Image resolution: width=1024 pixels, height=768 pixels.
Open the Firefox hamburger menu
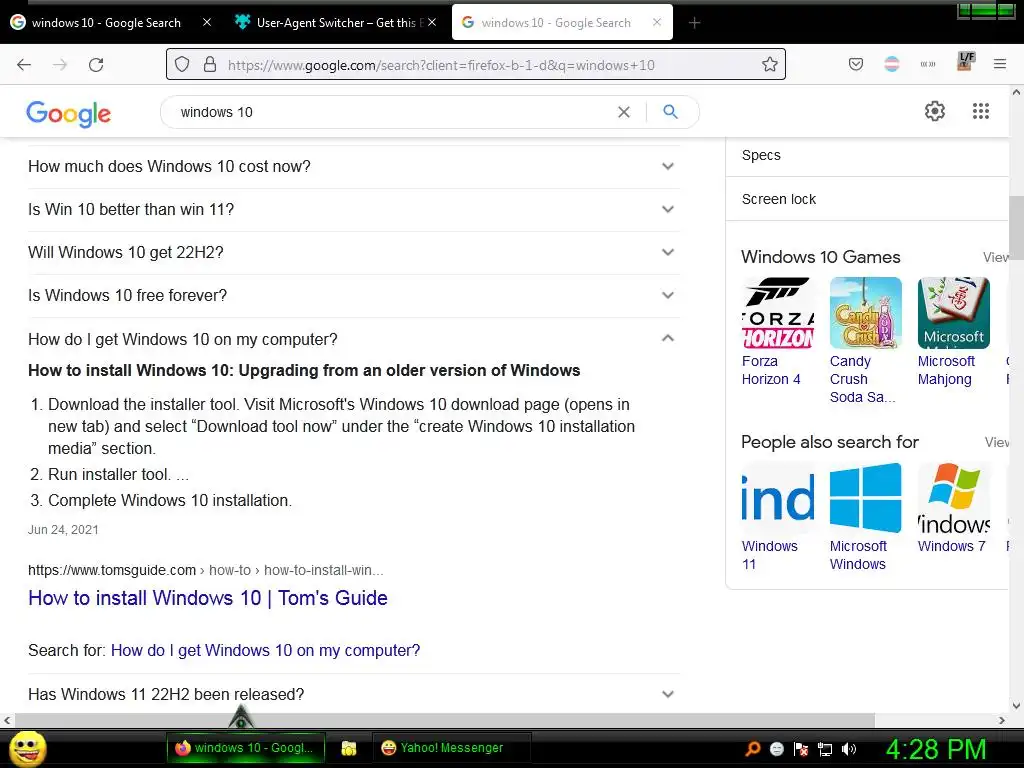[x=1000, y=64]
